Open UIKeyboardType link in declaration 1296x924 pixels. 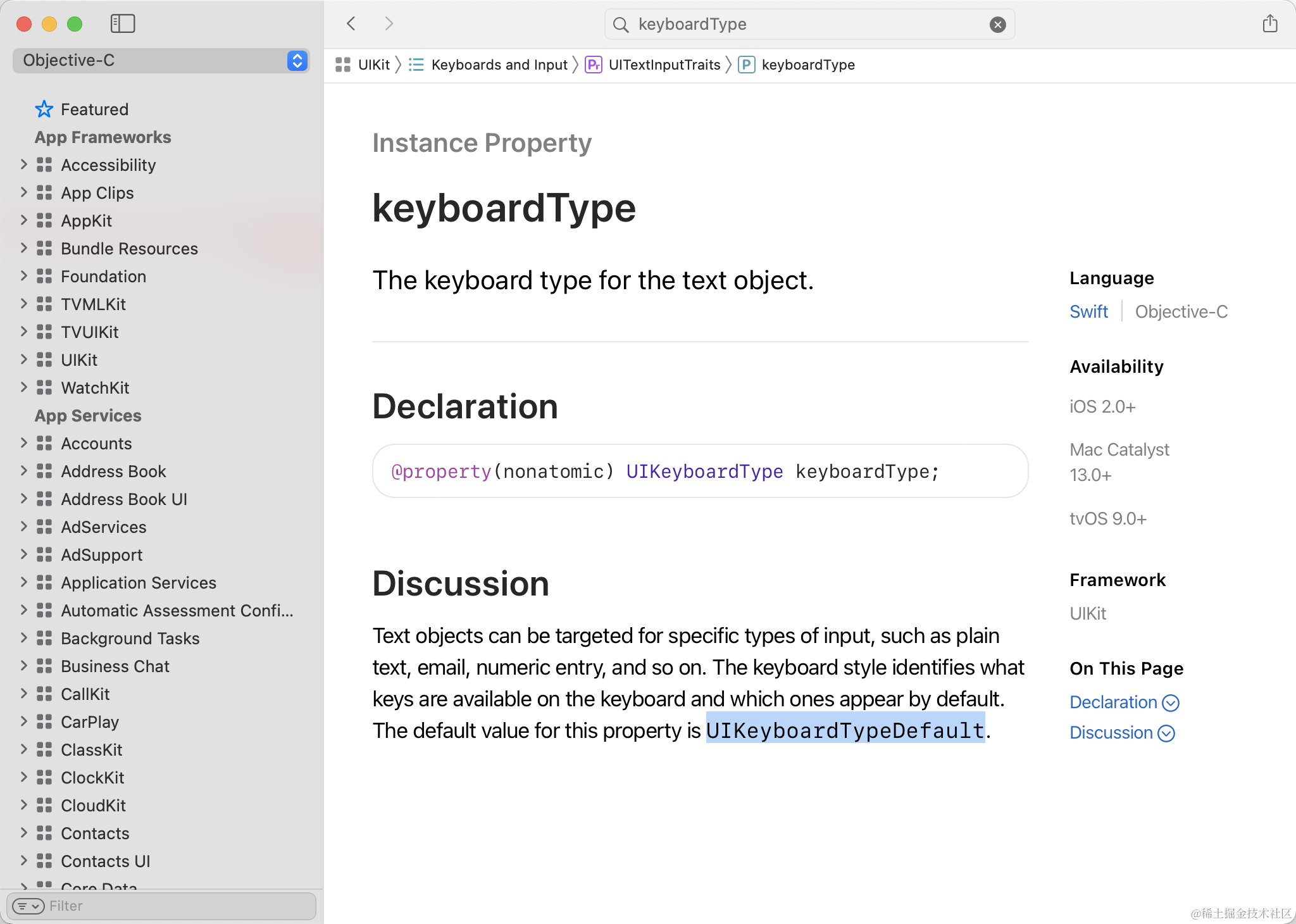coord(704,471)
